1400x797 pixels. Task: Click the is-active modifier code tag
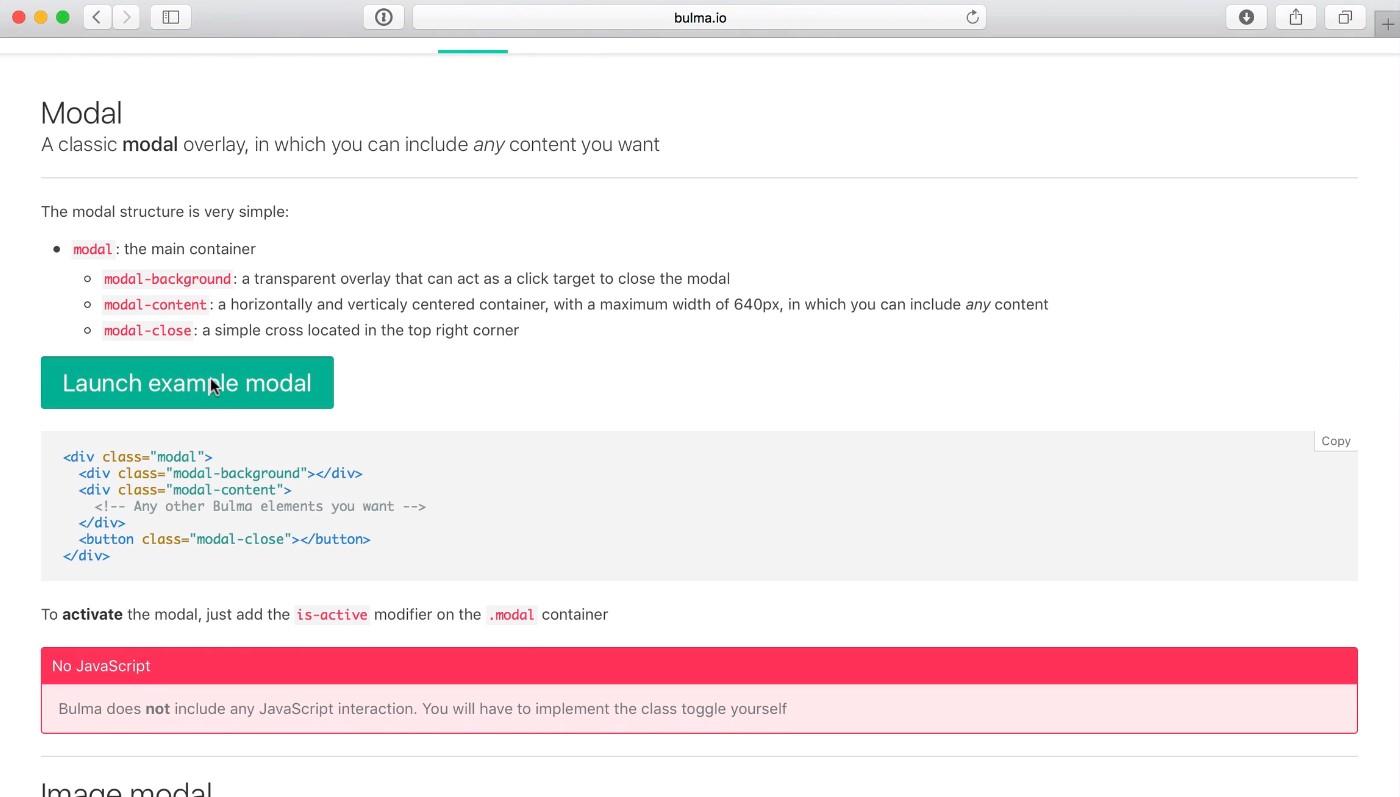(331, 615)
